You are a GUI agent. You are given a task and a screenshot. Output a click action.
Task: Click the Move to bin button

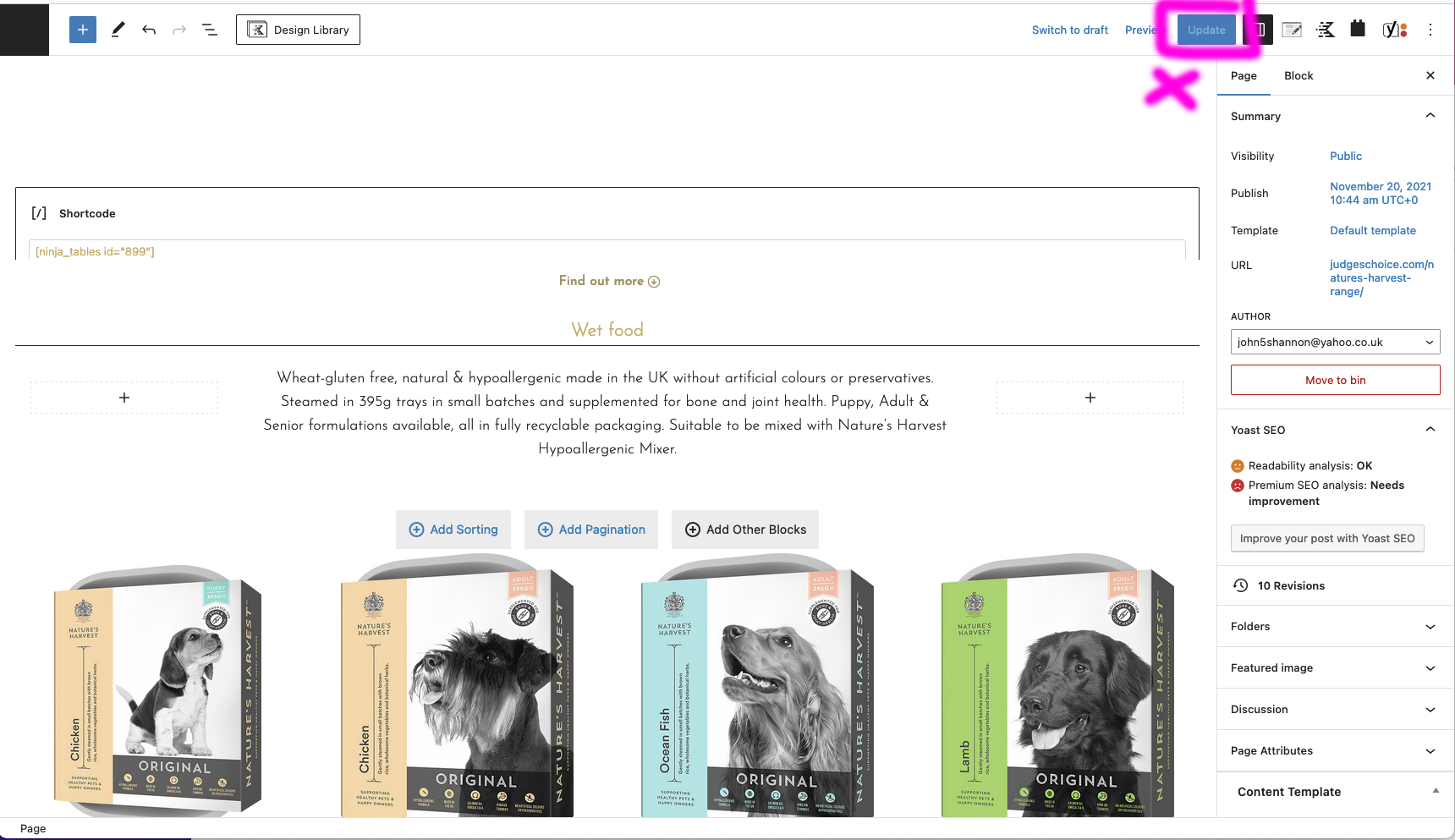1335,380
